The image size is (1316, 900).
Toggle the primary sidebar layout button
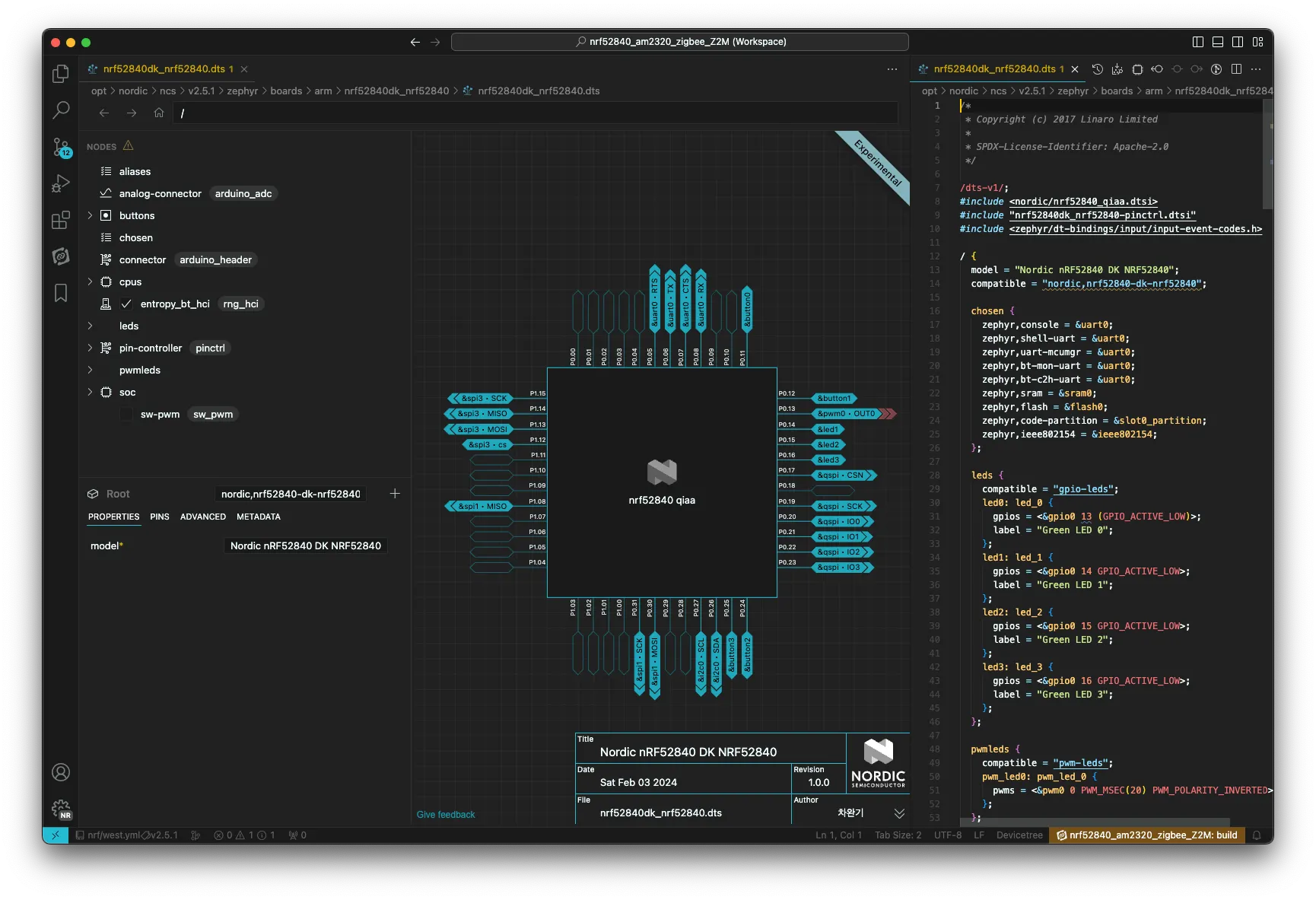click(x=1198, y=42)
